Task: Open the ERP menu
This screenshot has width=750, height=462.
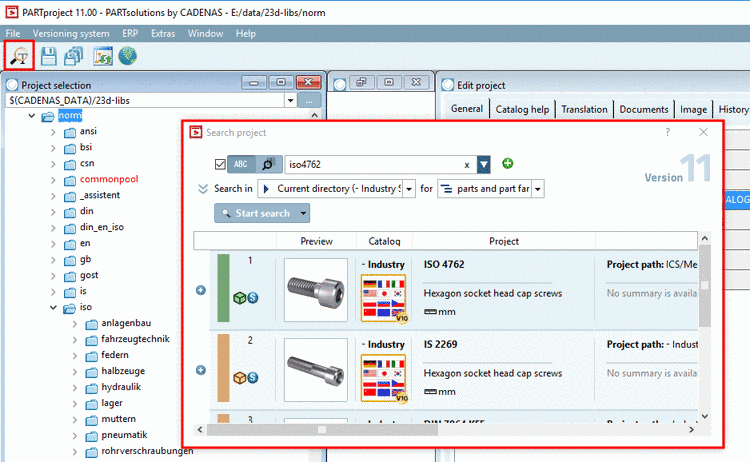Action: point(130,33)
